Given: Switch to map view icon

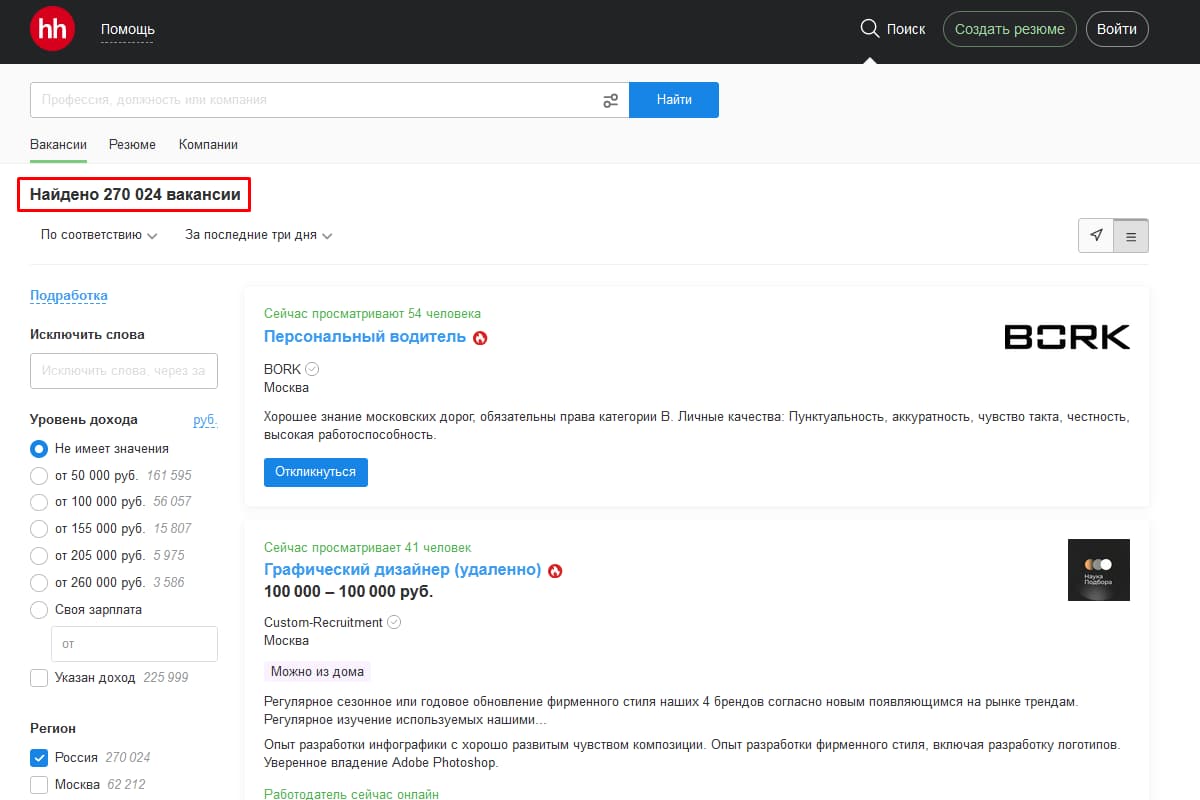Looking at the screenshot, I should (1096, 236).
